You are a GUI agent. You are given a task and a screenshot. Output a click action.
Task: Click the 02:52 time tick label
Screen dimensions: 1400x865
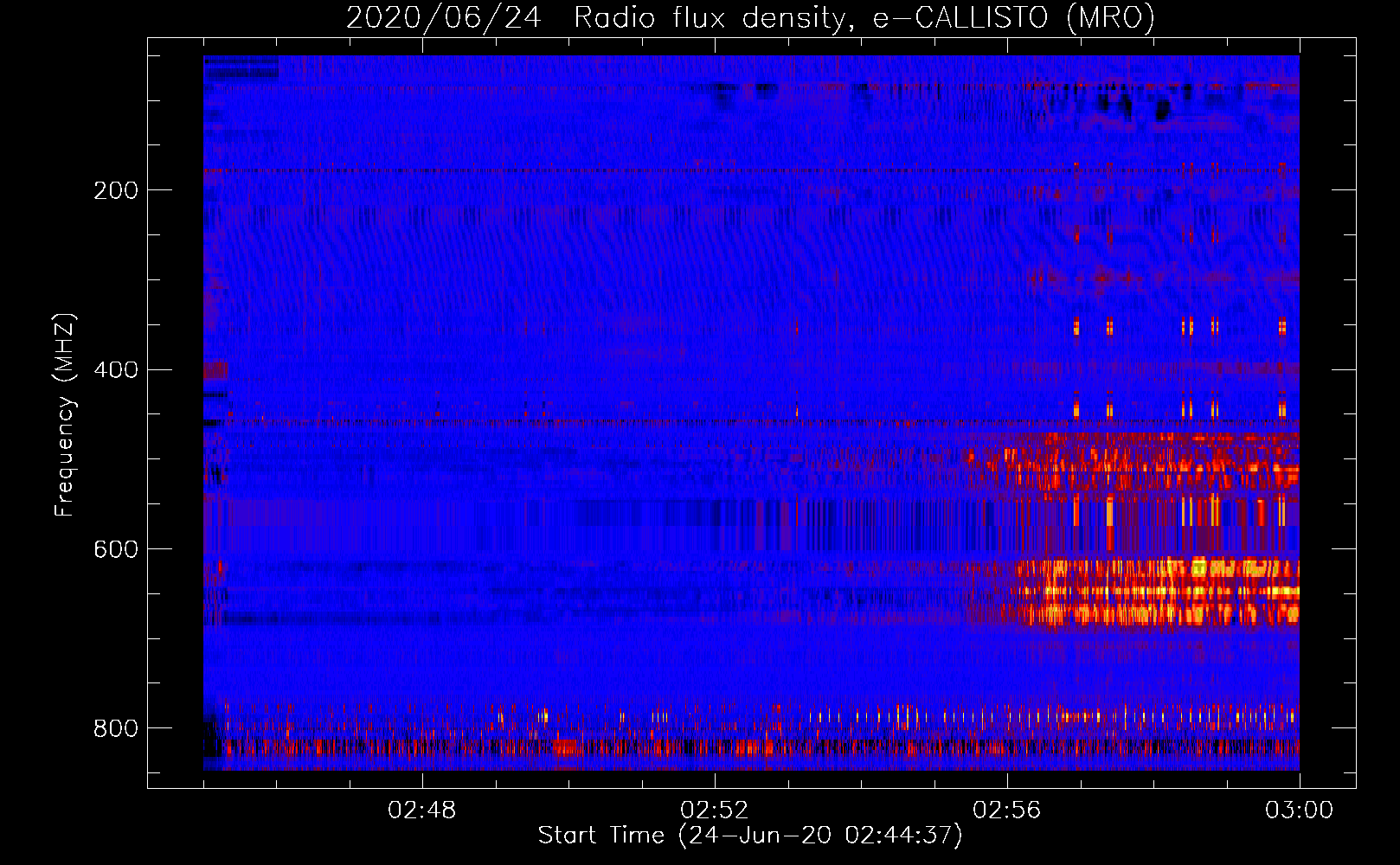[715, 811]
